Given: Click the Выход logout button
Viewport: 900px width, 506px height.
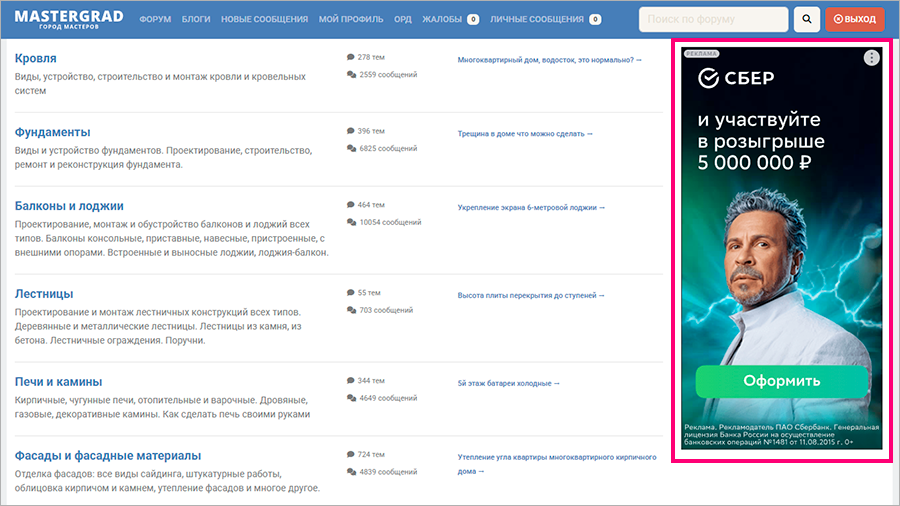Looking at the screenshot, I should coord(855,19).
